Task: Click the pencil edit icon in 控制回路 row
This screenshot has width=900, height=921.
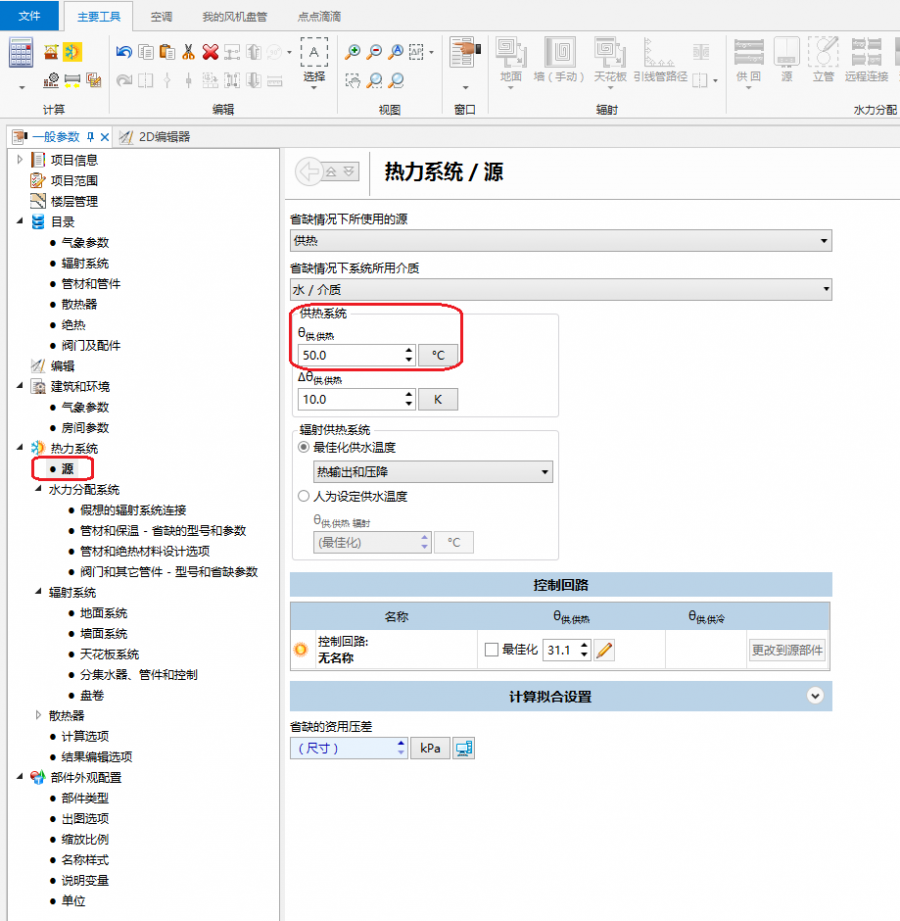Action: point(604,650)
